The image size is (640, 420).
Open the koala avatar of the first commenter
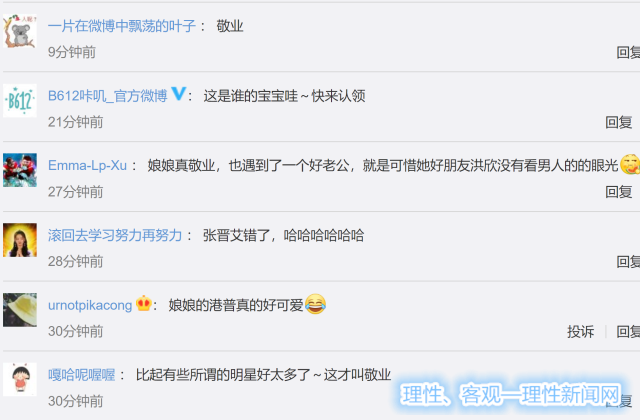20,31
